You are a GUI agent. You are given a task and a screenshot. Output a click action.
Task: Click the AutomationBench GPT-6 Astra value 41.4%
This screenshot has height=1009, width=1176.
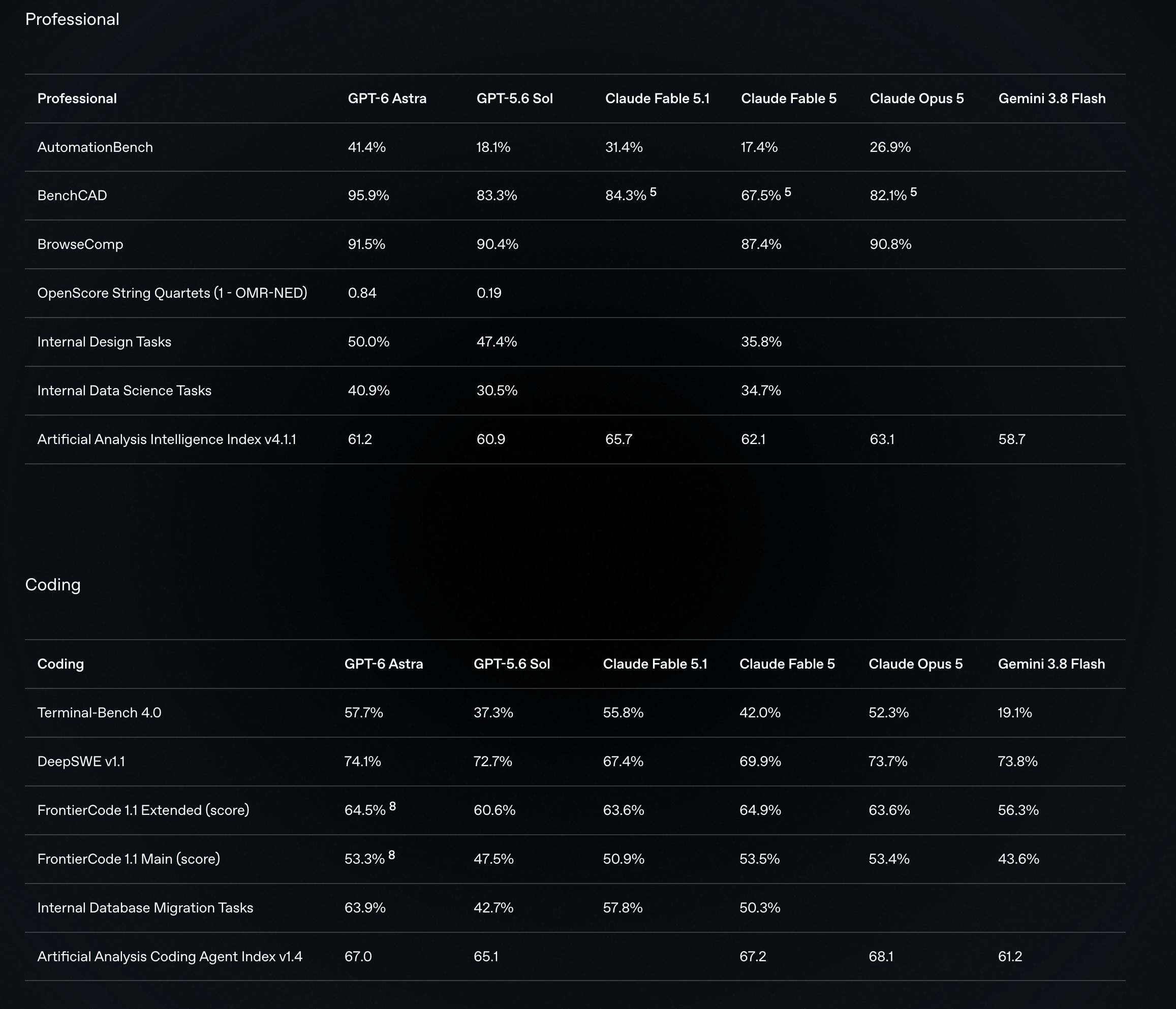[x=366, y=147]
